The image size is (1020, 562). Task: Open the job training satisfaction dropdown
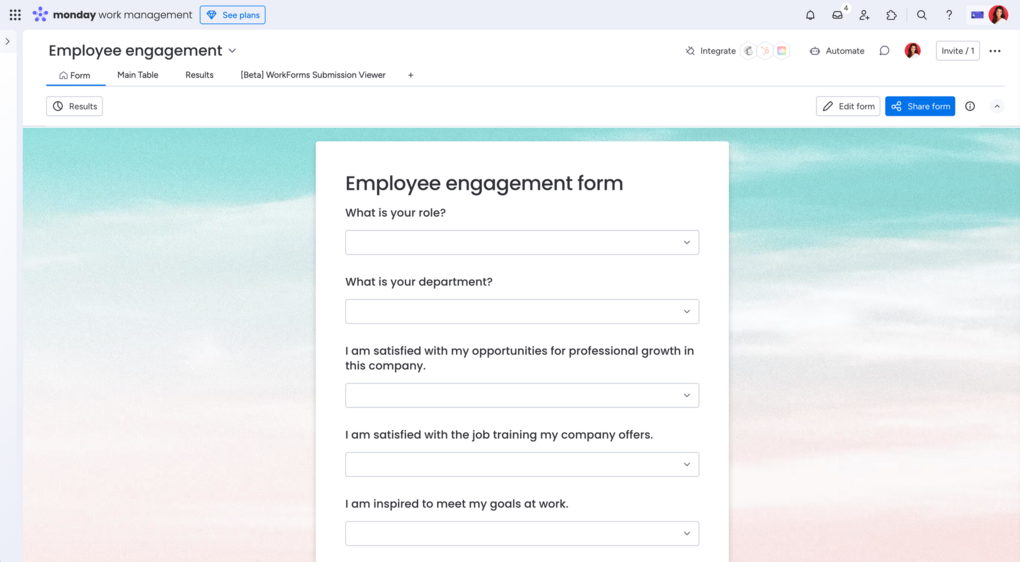(x=522, y=464)
